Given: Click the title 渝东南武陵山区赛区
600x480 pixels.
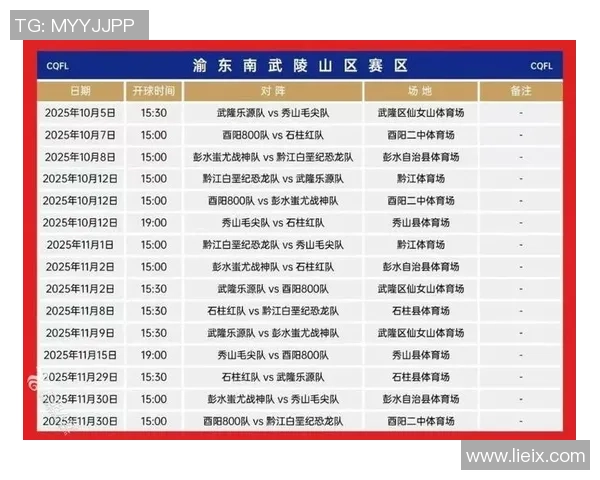Looking at the screenshot, I should [300, 66].
